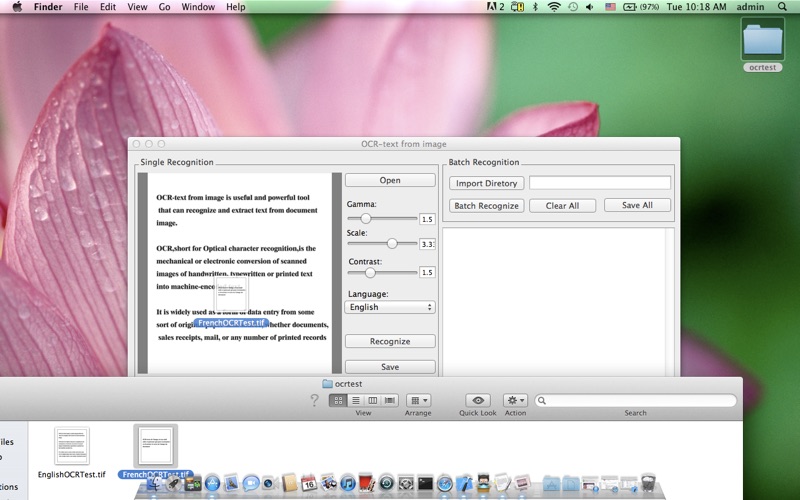Click the Save button under Recognize
Image resolution: width=800 pixels, height=500 pixels.
pyautogui.click(x=390, y=367)
